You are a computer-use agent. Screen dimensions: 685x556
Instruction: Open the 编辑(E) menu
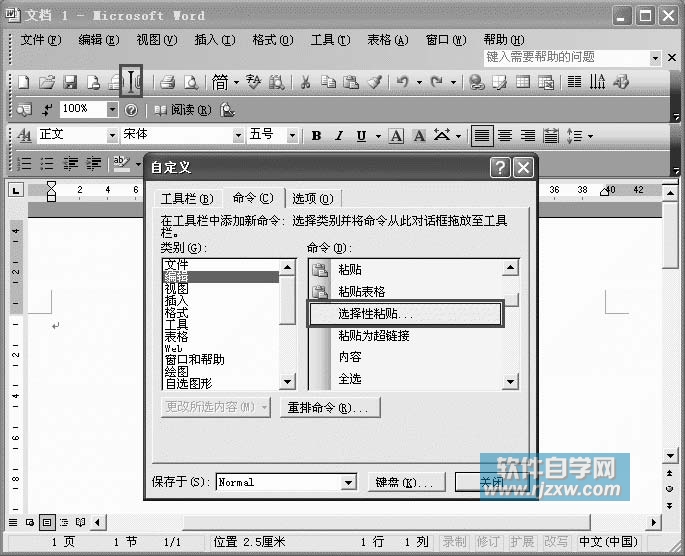pos(99,40)
